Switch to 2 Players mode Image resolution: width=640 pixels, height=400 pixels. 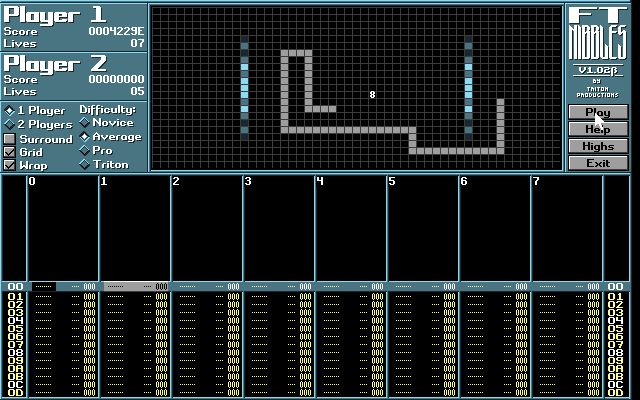point(10,125)
